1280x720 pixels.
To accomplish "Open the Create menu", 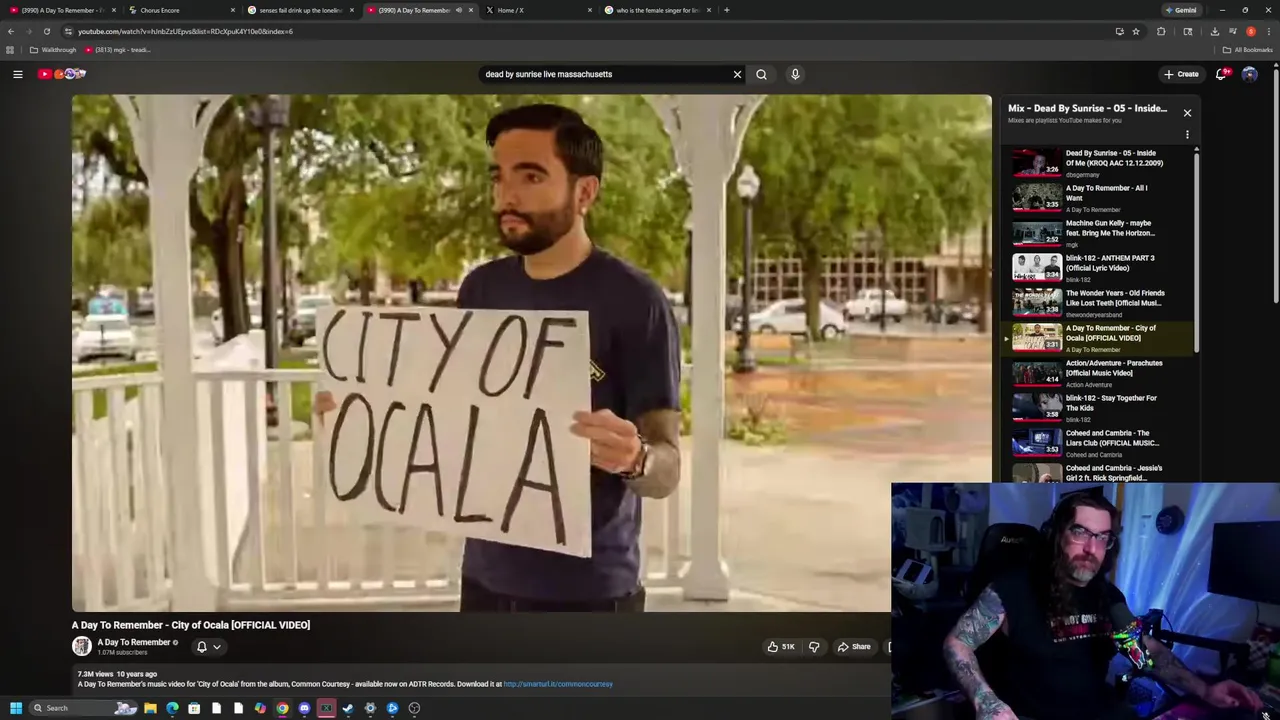I will click(1181, 74).
